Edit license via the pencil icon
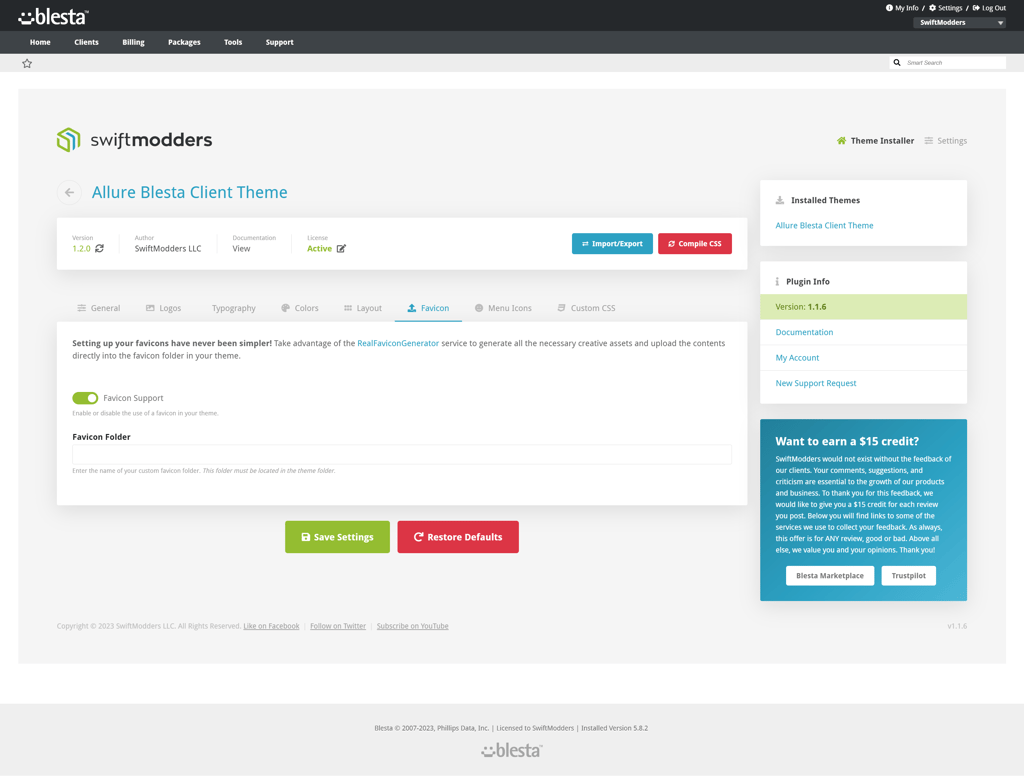The height and width of the screenshot is (776, 1024). pyautogui.click(x=342, y=248)
